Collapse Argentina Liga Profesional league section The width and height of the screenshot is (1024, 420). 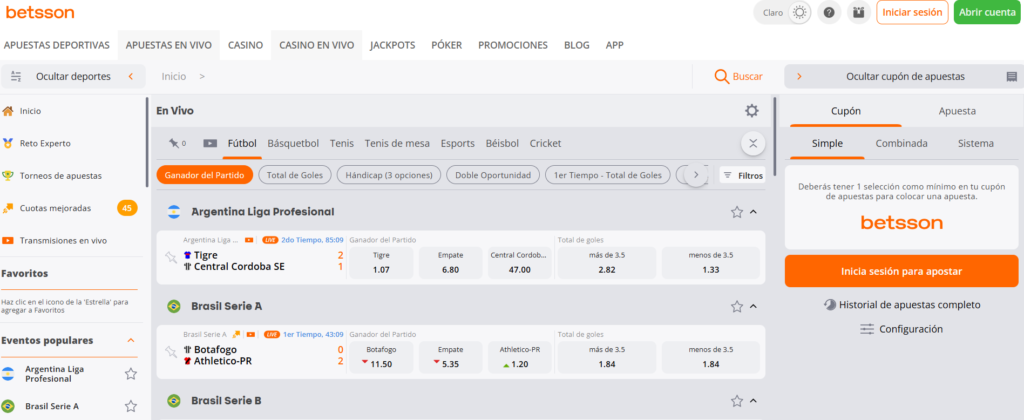[753, 212]
